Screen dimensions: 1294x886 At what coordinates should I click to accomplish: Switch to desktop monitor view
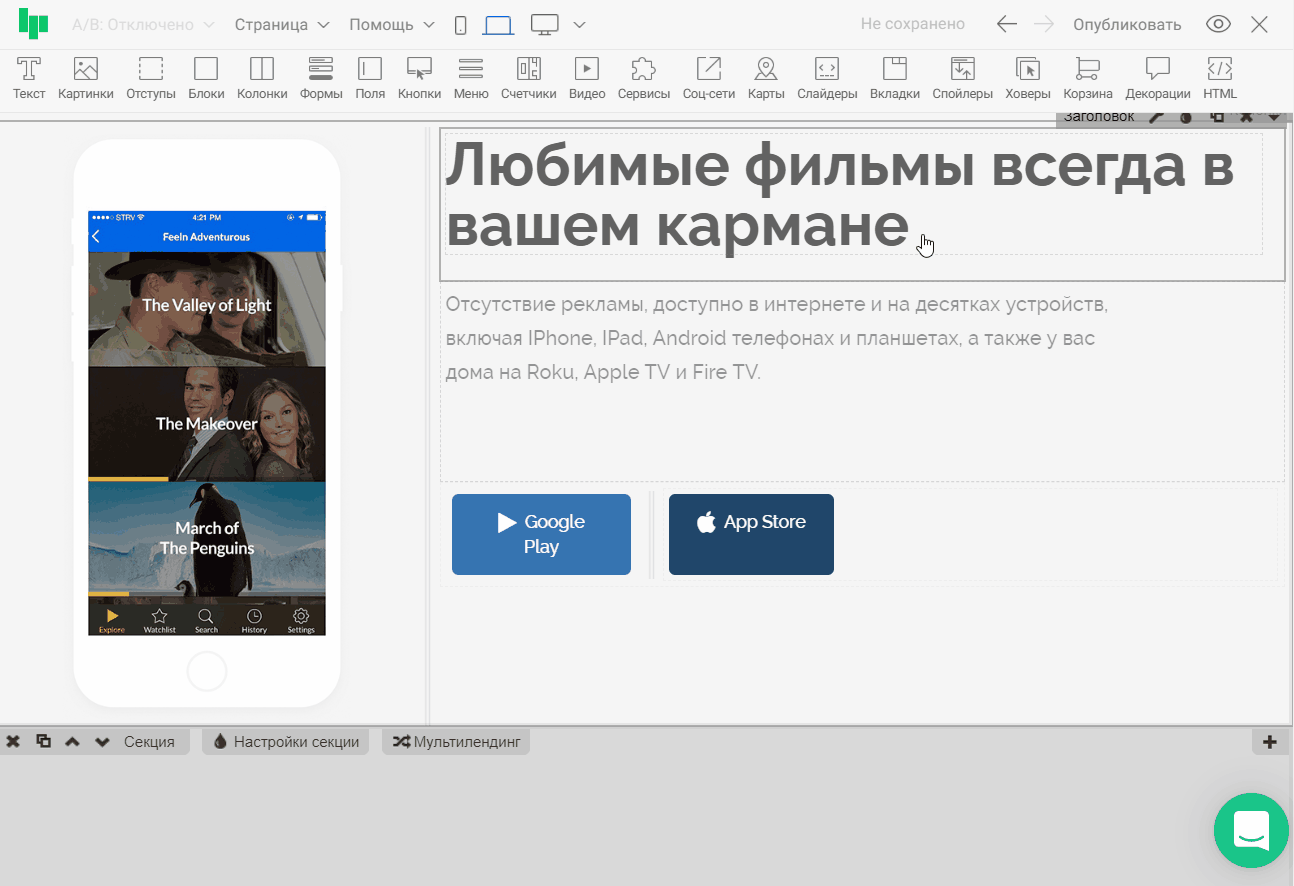pos(544,25)
